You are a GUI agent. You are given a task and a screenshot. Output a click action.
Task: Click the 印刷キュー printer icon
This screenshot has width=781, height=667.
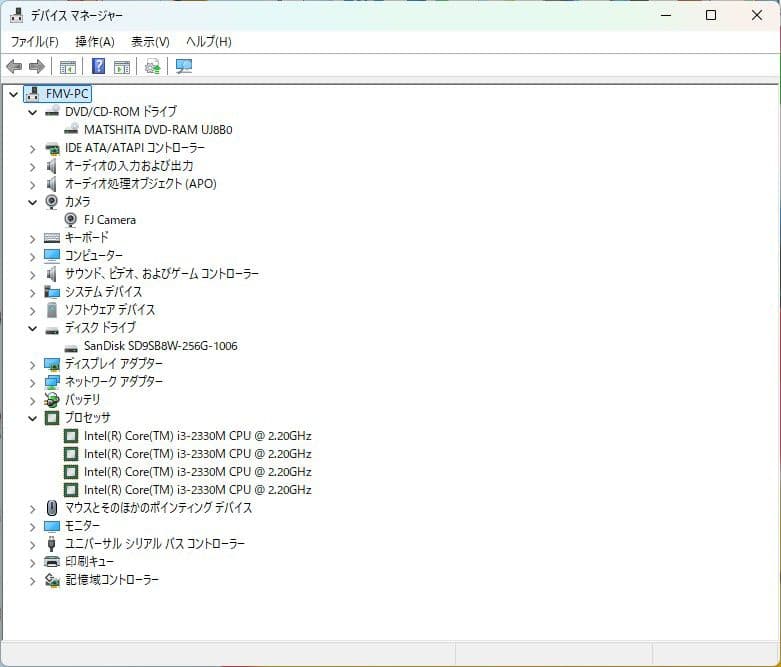pyautogui.click(x=52, y=562)
